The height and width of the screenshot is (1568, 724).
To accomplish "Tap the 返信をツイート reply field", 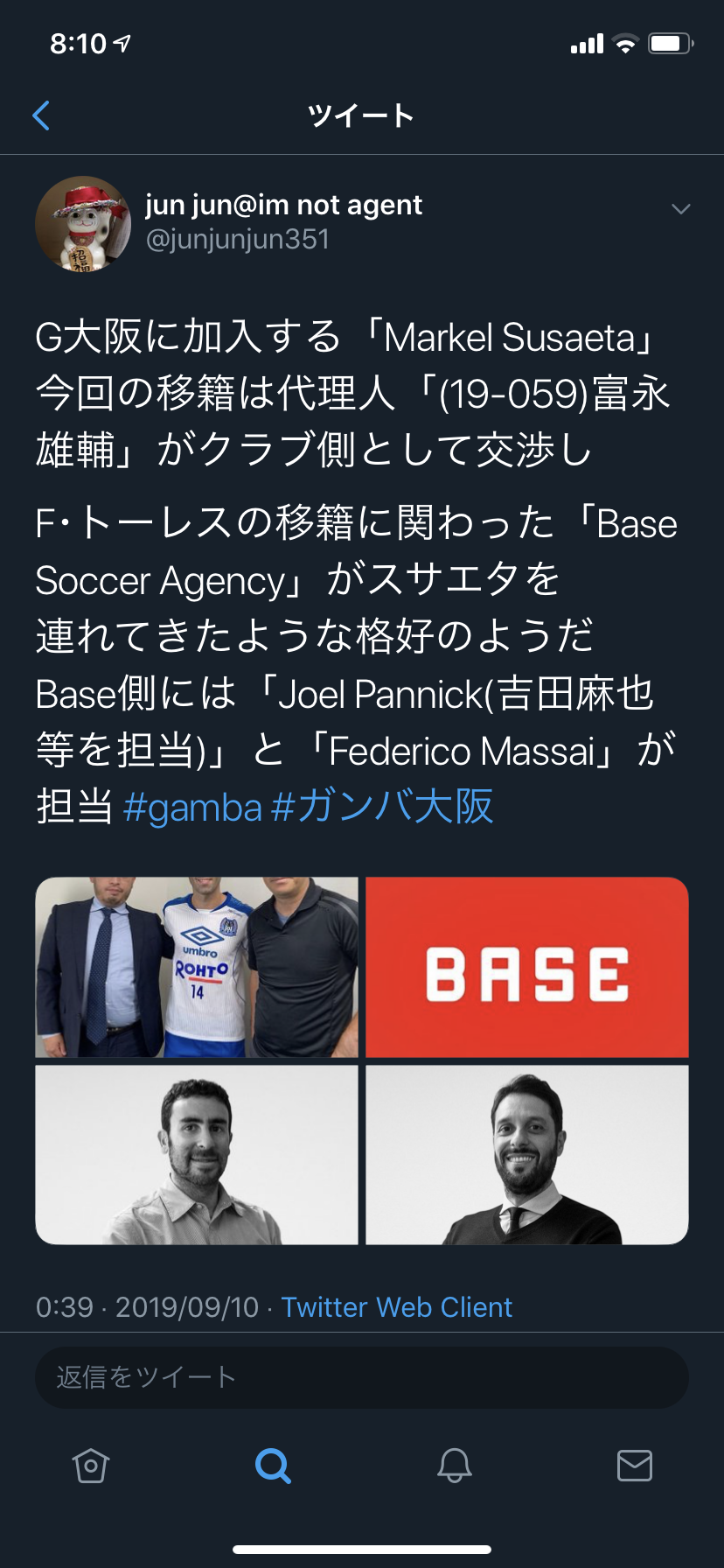I will click(x=362, y=1377).
